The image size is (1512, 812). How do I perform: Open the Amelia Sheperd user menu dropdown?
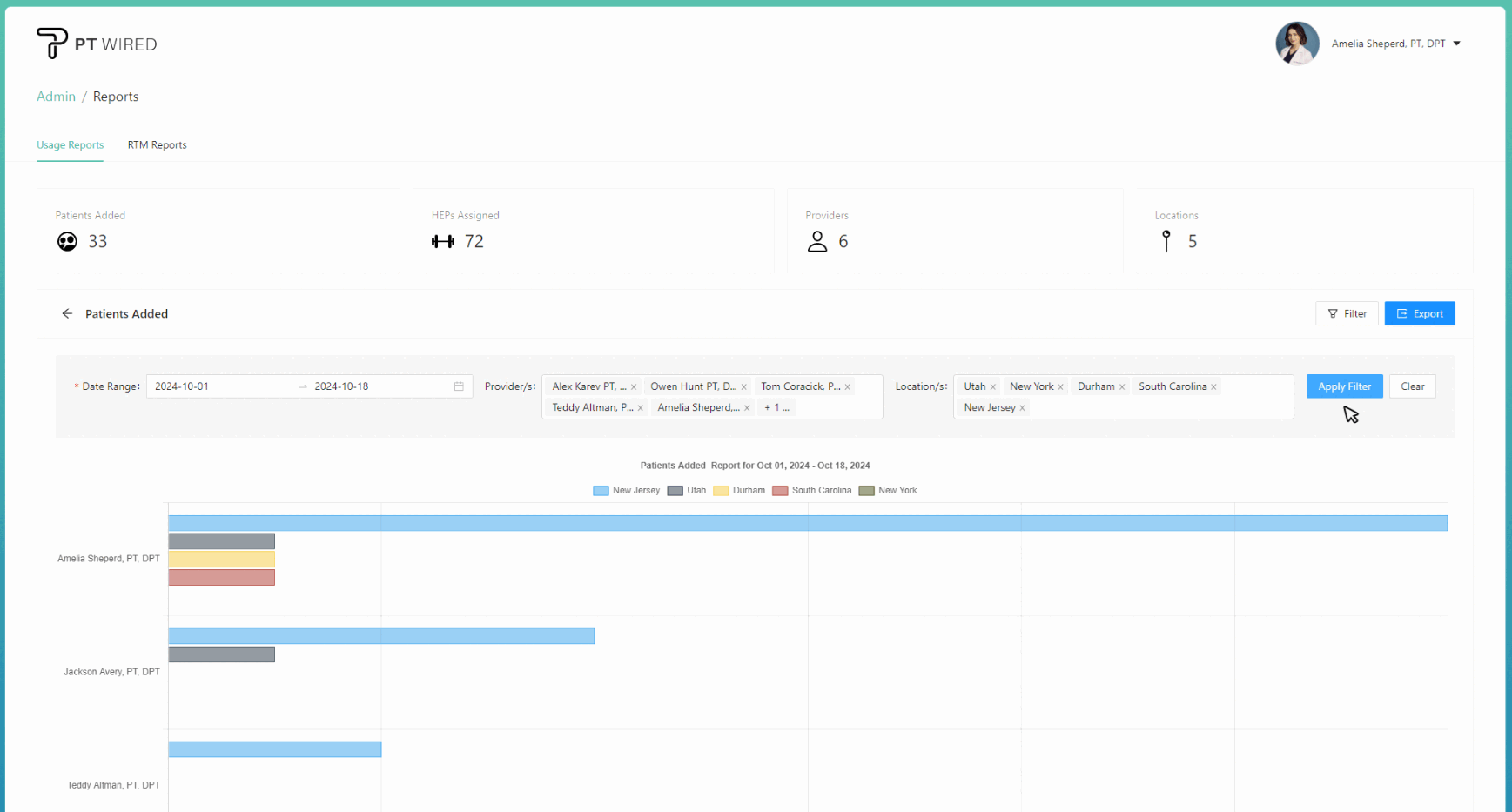[x=1456, y=44]
